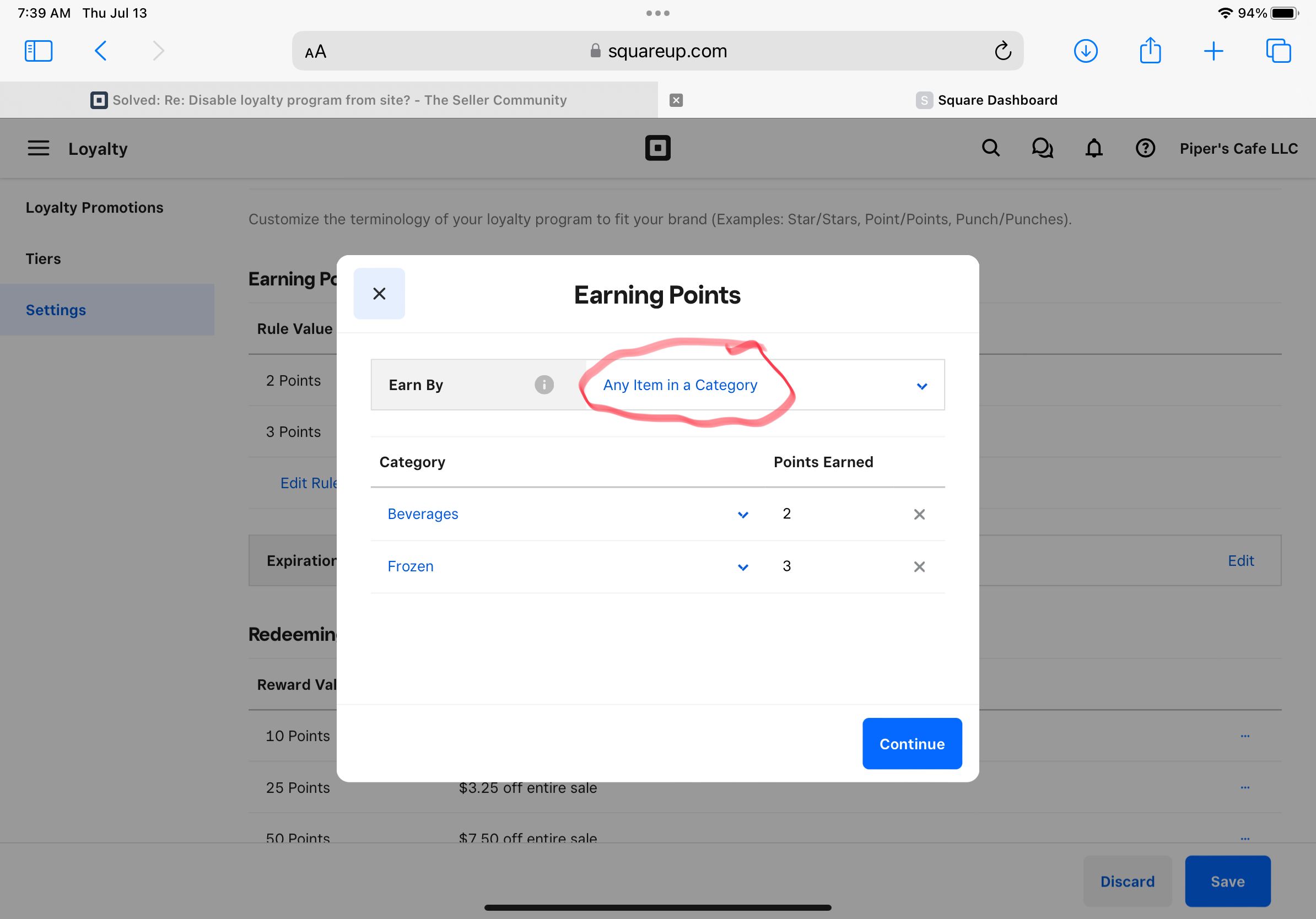The image size is (1316, 919).
Task: Open the Safari share sheet
Action: tap(1150, 51)
